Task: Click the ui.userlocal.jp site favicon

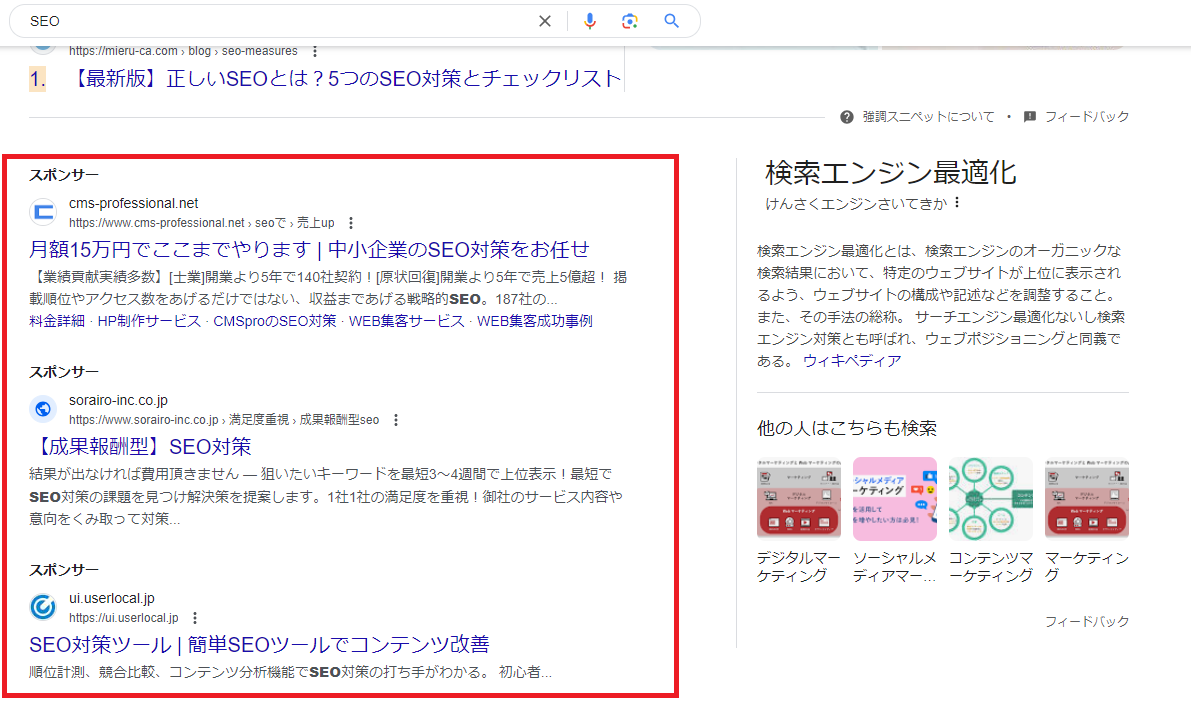Action: coord(43,607)
